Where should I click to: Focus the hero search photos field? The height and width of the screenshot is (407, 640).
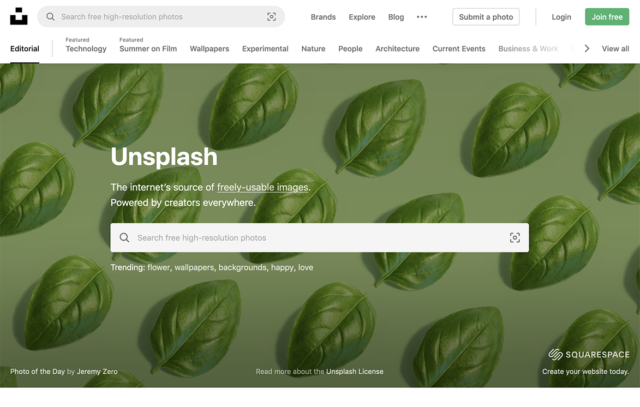coord(320,238)
